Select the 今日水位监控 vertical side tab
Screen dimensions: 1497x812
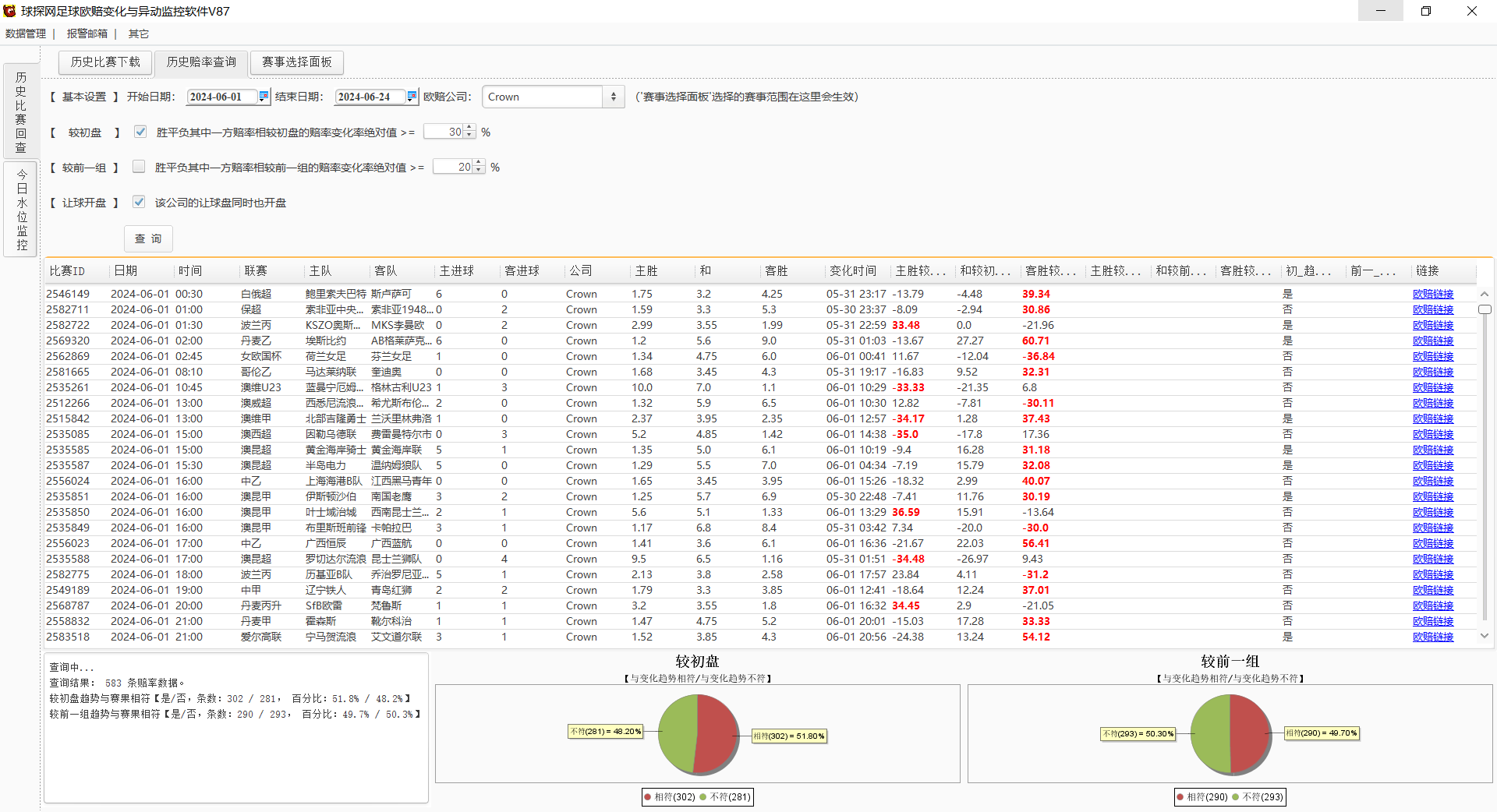[21, 209]
